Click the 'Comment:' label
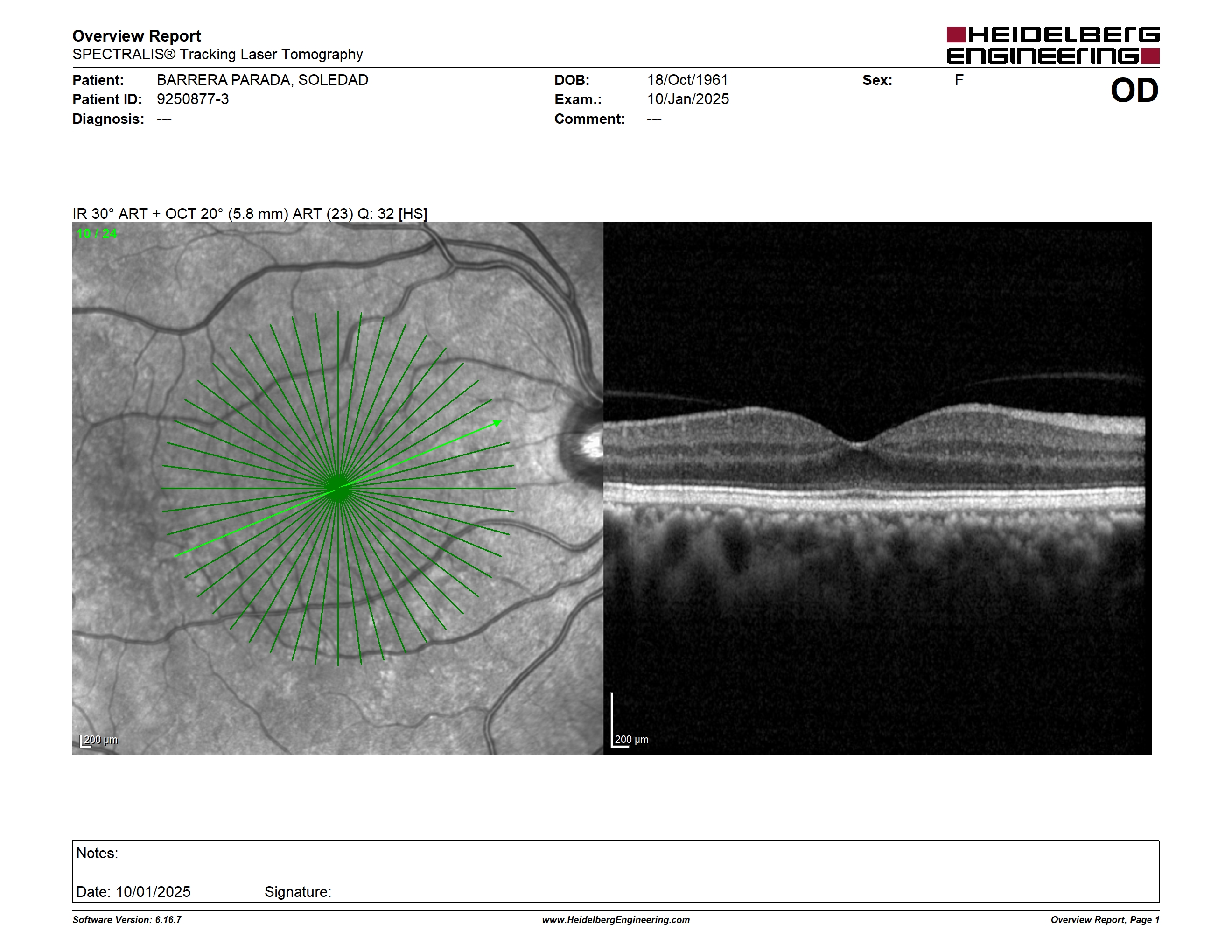1232x952 pixels. tap(589, 119)
